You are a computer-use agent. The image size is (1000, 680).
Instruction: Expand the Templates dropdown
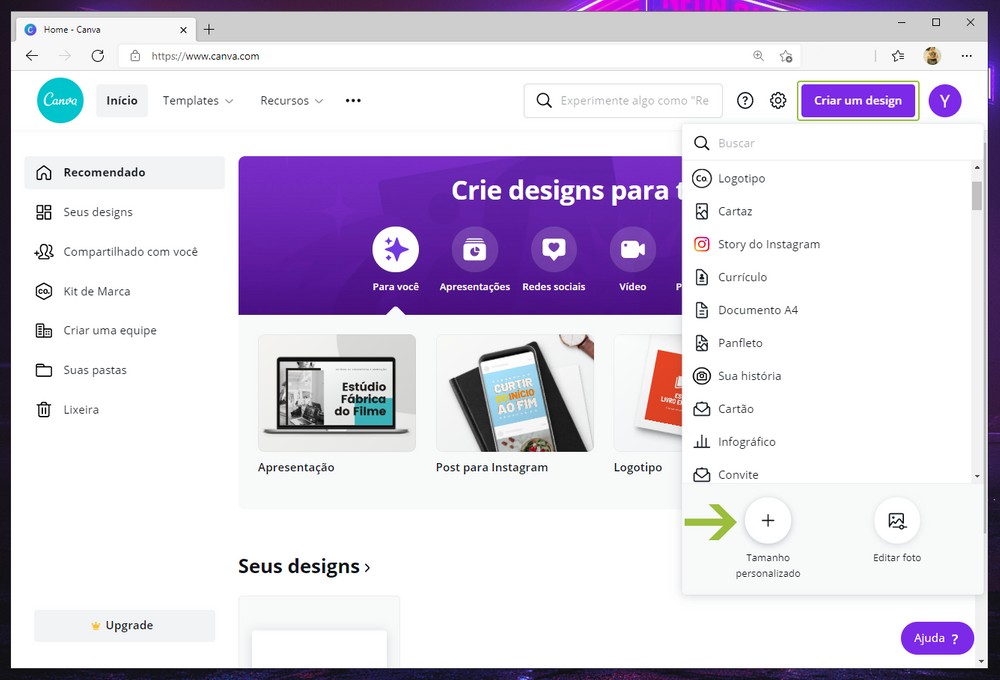(198, 100)
